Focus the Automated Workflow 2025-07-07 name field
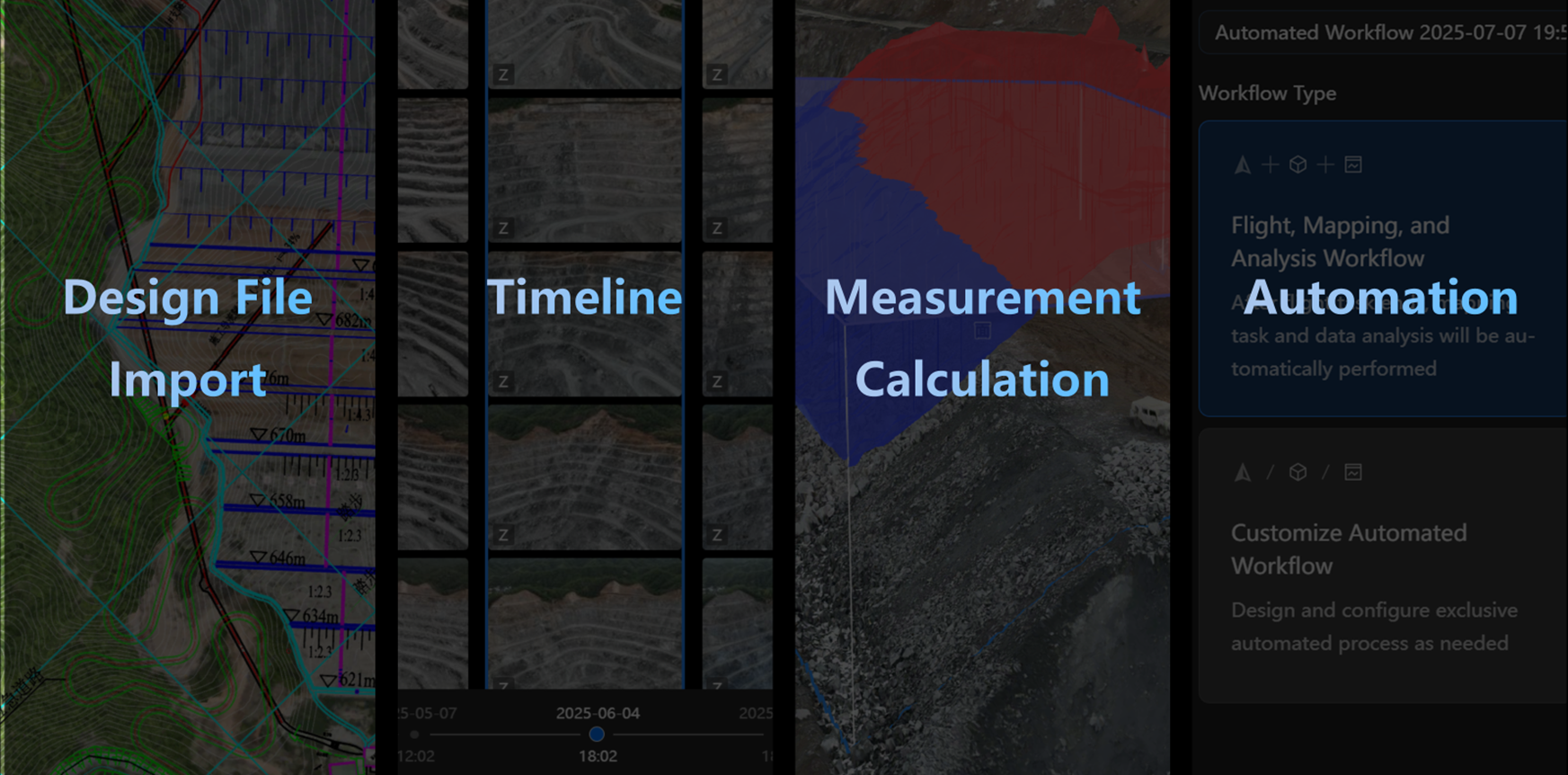The image size is (1568, 775). [x=1384, y=32]
